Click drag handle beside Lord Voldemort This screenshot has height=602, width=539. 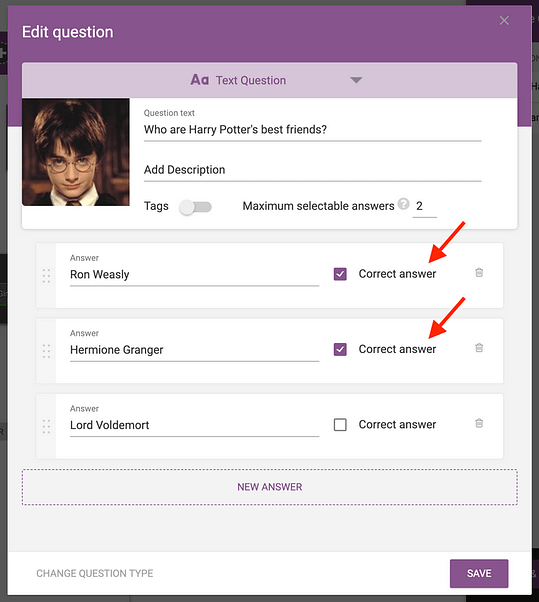(x=46, y=426)
